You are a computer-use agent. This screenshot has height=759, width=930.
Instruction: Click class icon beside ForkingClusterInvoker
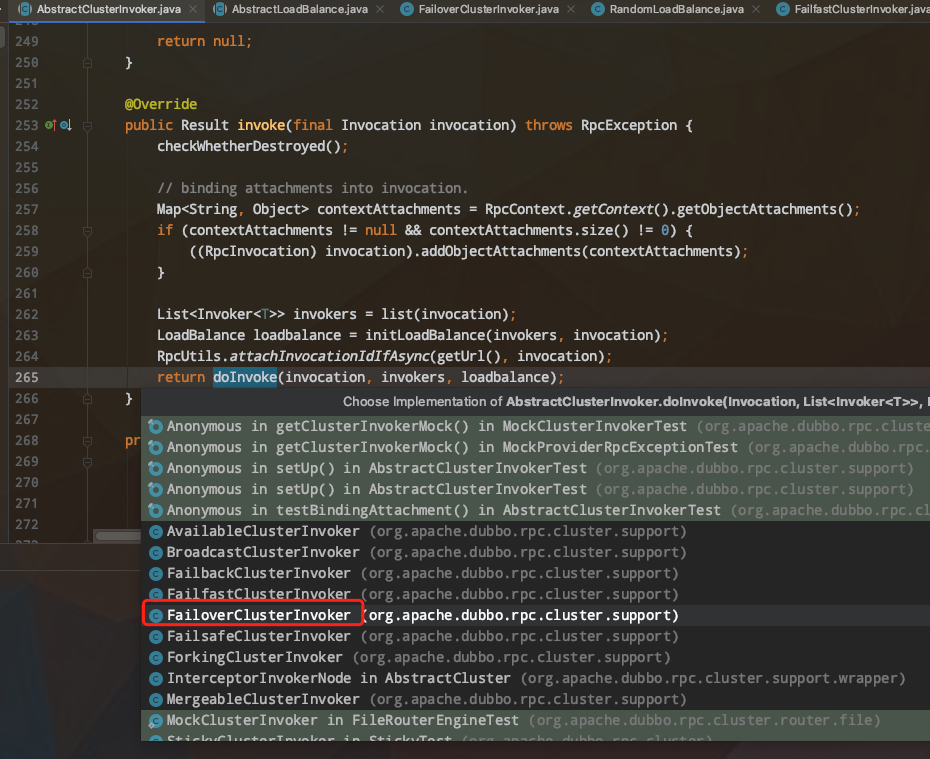[155, 658]
